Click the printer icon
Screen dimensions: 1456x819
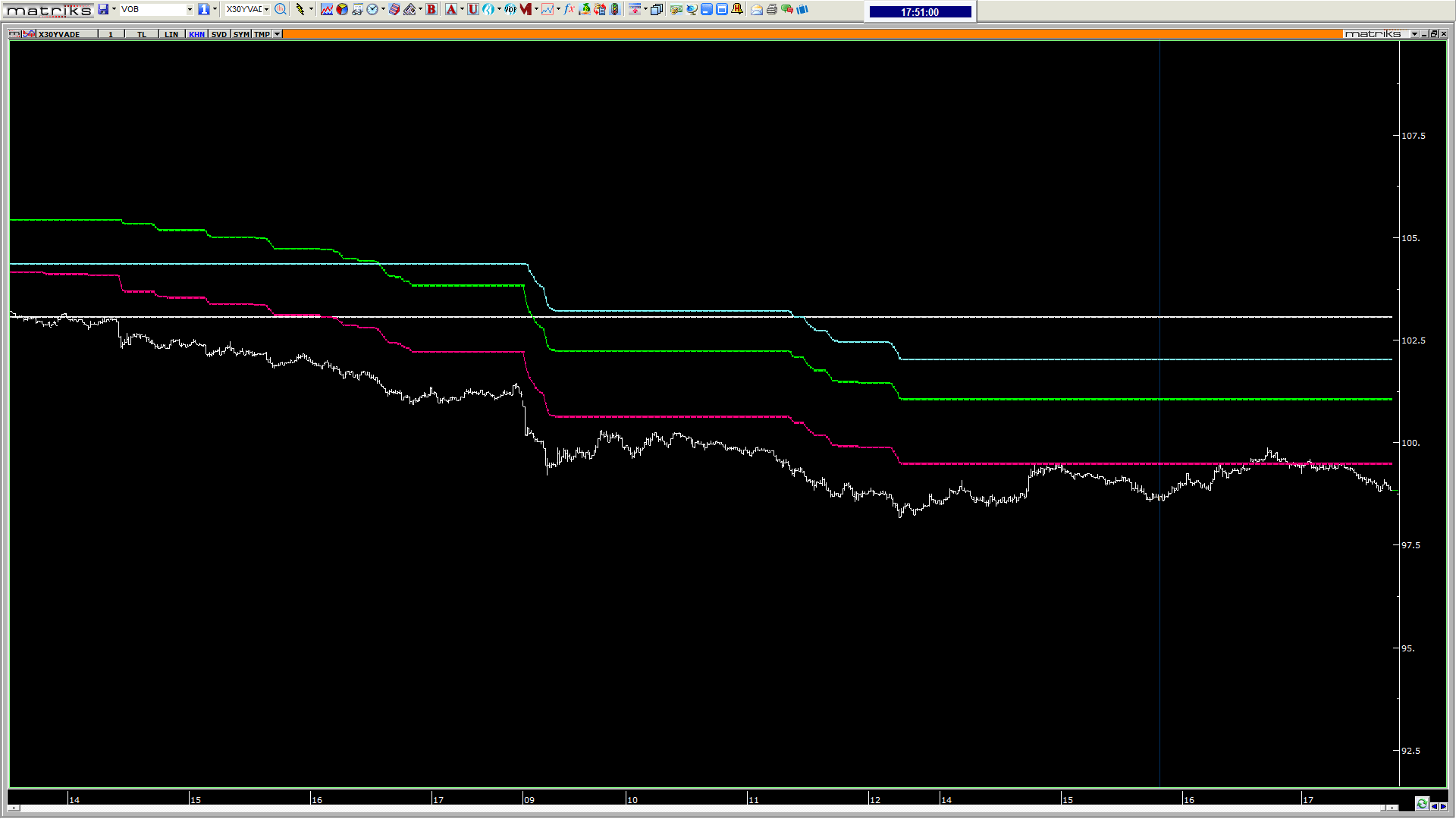772,9
